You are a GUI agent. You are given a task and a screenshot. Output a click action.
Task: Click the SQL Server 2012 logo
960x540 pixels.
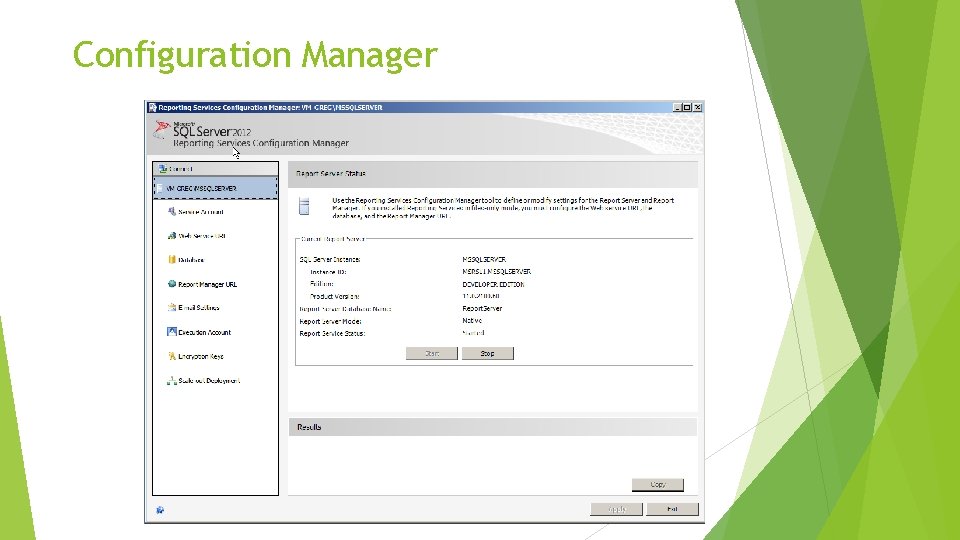tap(202, 130)
